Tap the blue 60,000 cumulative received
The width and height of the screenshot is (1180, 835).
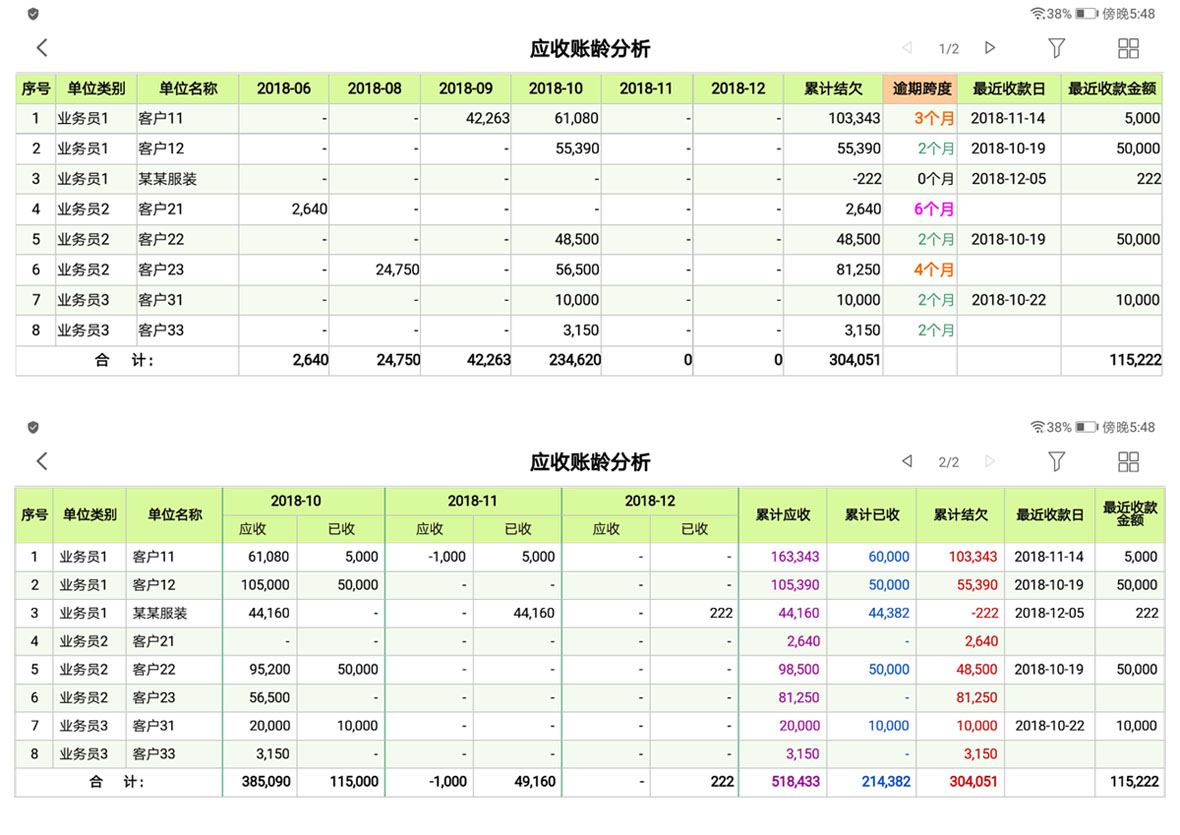tap(889, 557)
